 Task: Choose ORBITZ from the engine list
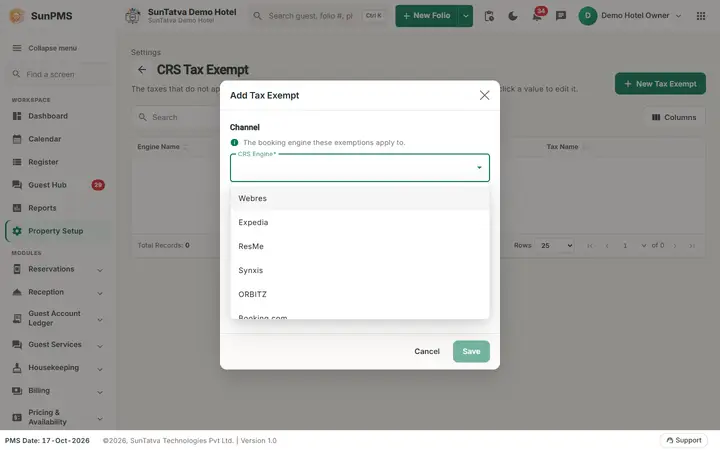(360, 294)
